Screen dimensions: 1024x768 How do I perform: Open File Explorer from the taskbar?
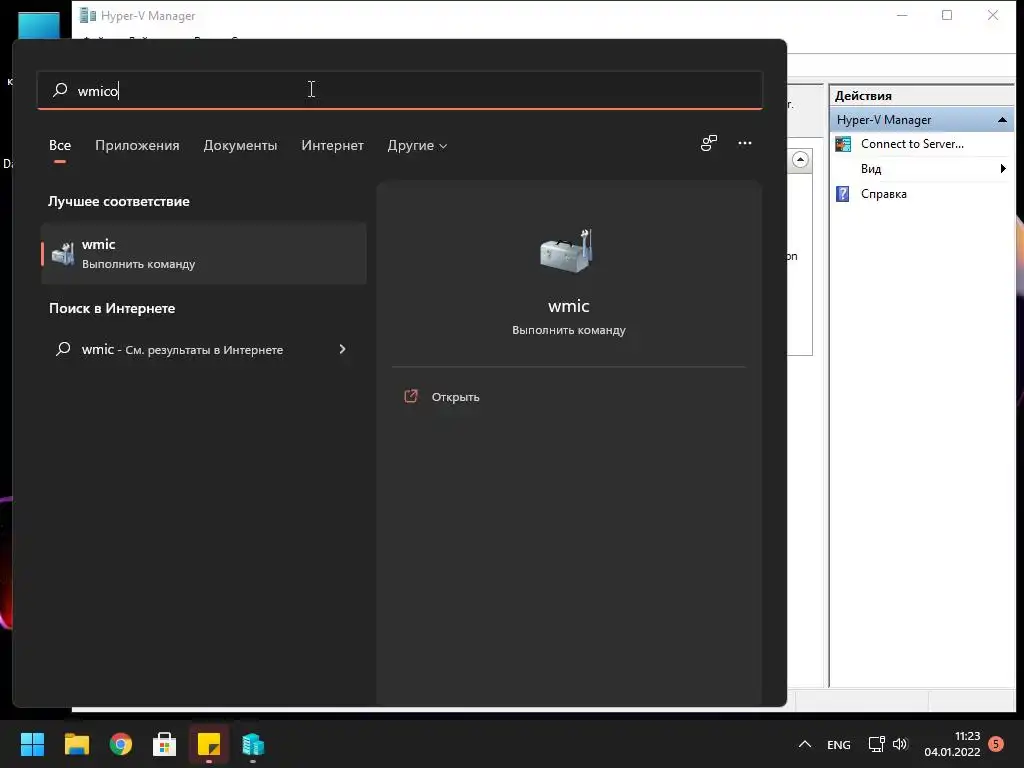pyautogui.click(x=76, y=744)
